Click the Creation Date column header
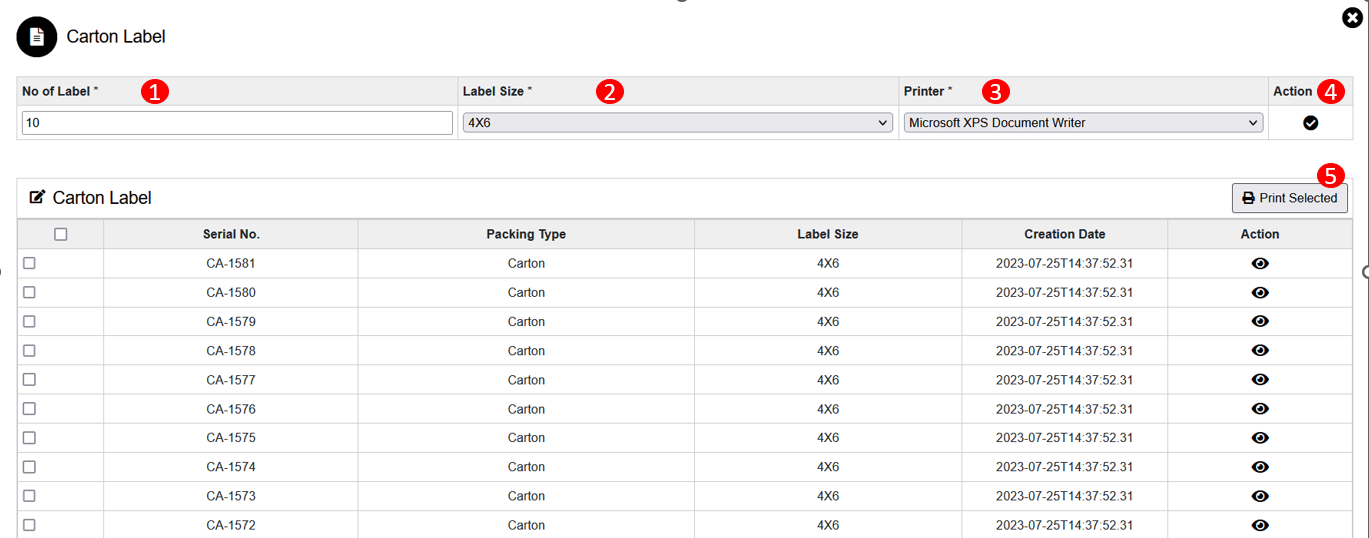 click(x=1064, y=234)
